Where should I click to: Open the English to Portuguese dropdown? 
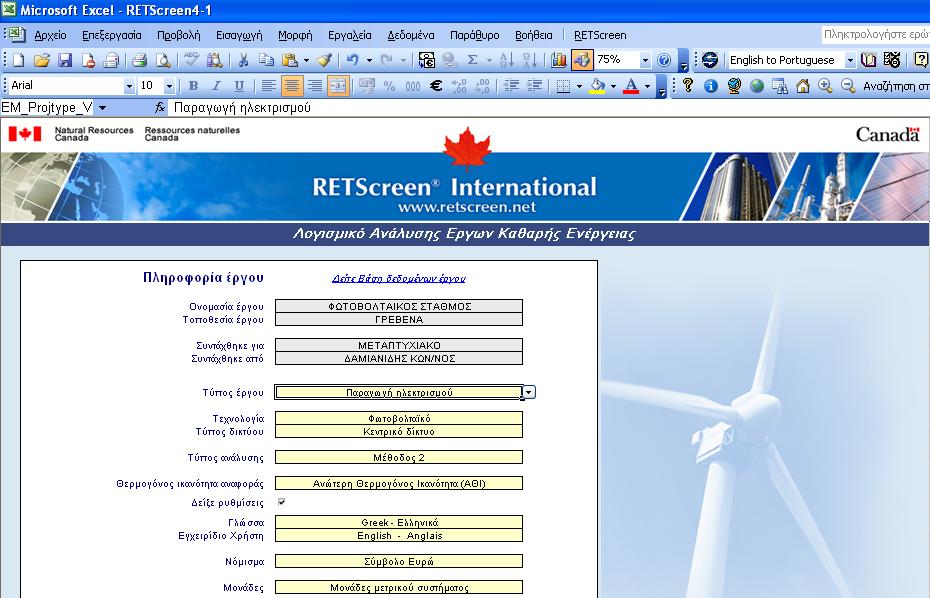click(x=850, y=61)
